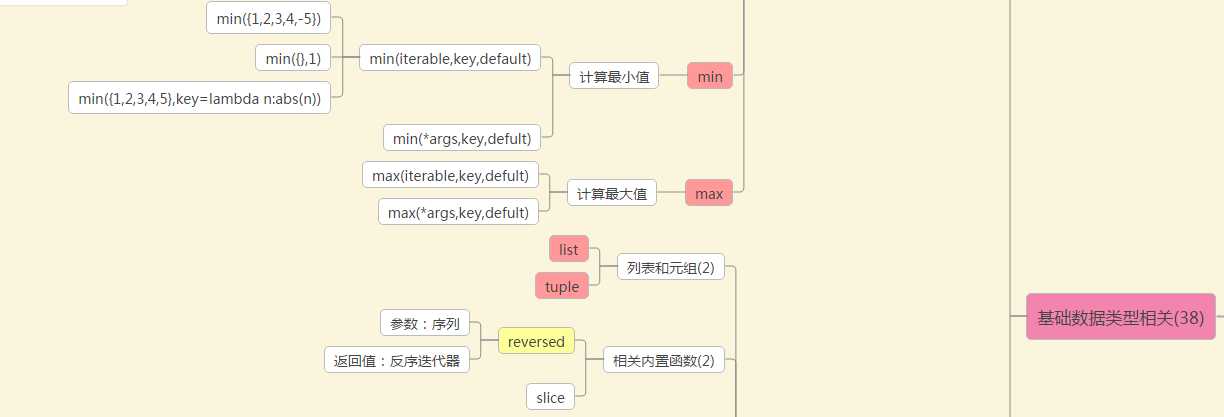Screen dimensions: 1224x417
Task: Click the 计算最大值 node
Action: click(x=612, y=193)
